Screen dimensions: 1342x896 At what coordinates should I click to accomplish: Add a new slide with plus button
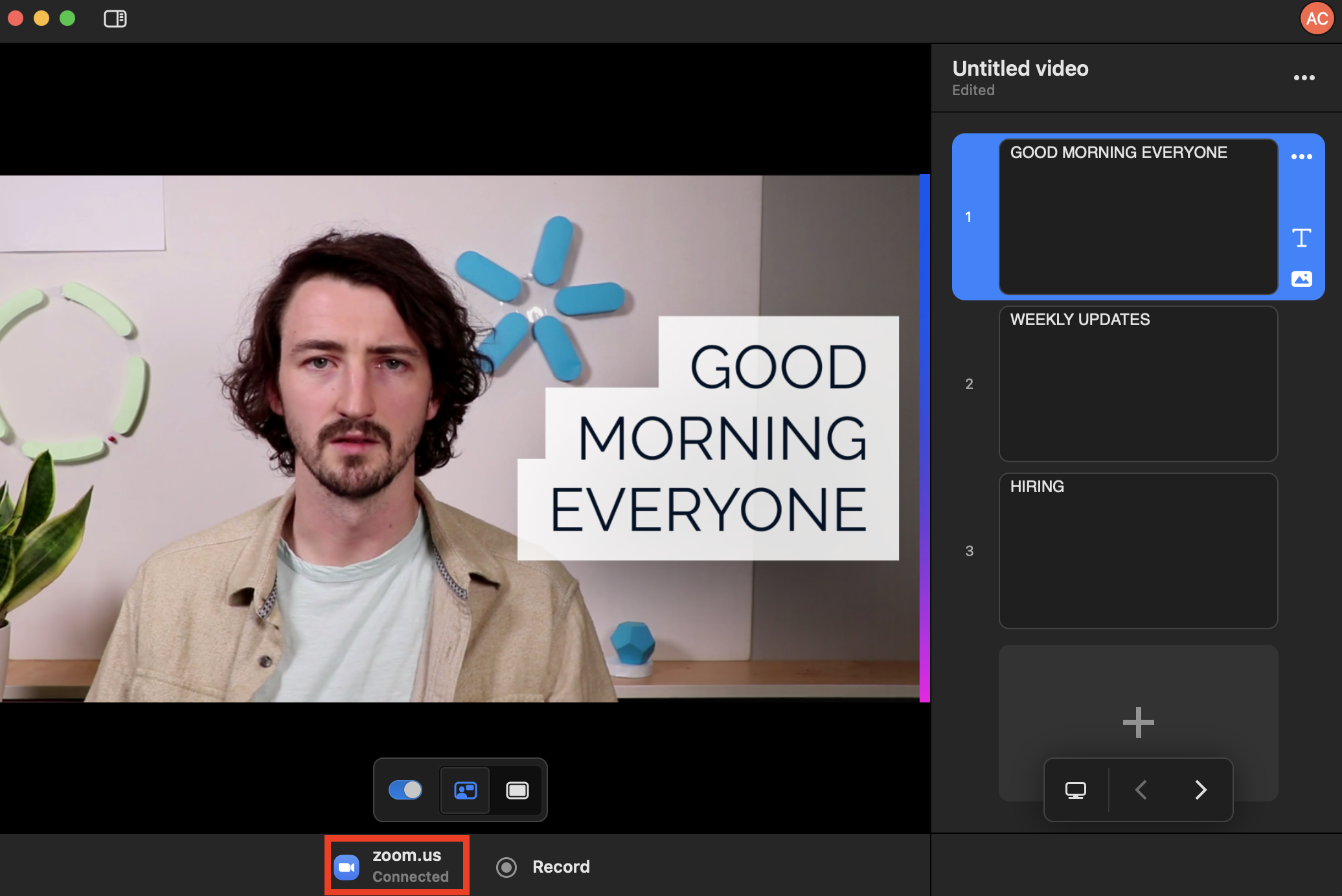pos(1138,722)
